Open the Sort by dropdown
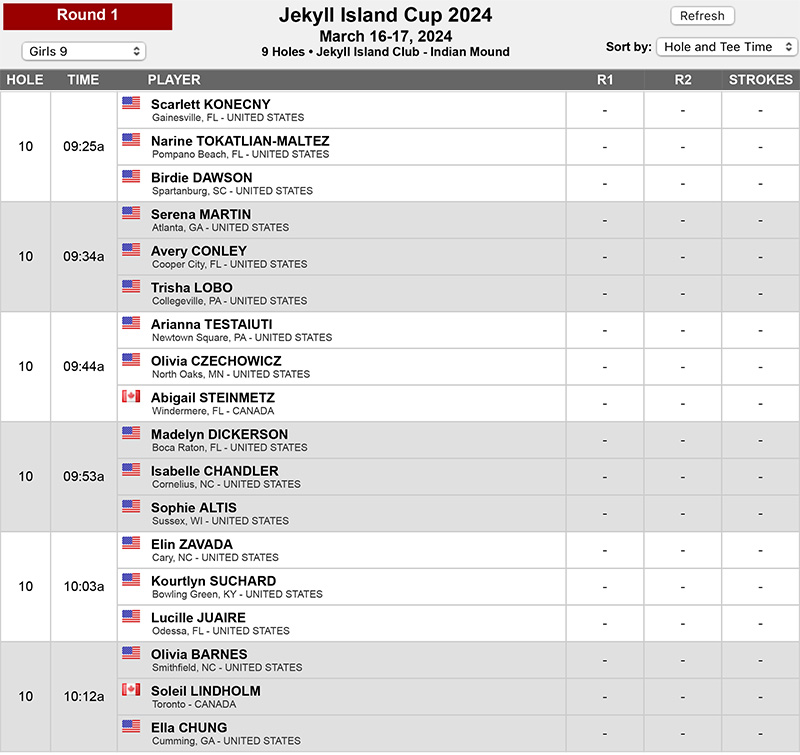The width and height of the screenshot is (800, 755). click(727, 47)
